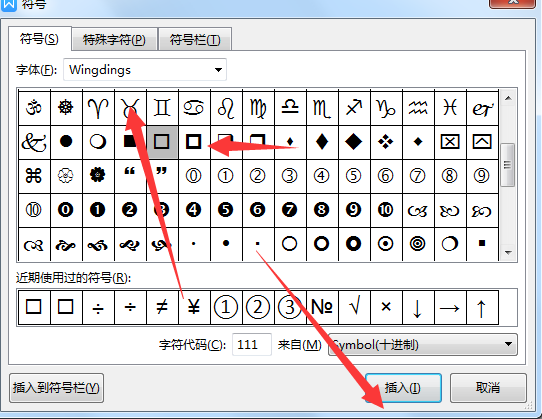This screenshot has width=542, height=419.
Task: Select the Libra scales symbol
Action: (290, 108)
